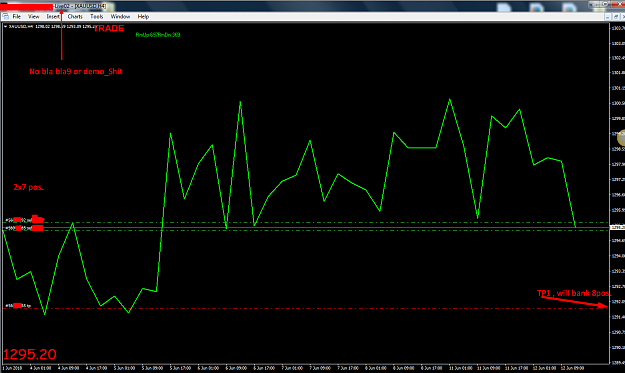Click the chart window icon left of File
Viewport: 625px width, 373px height.
pos(6,16)
